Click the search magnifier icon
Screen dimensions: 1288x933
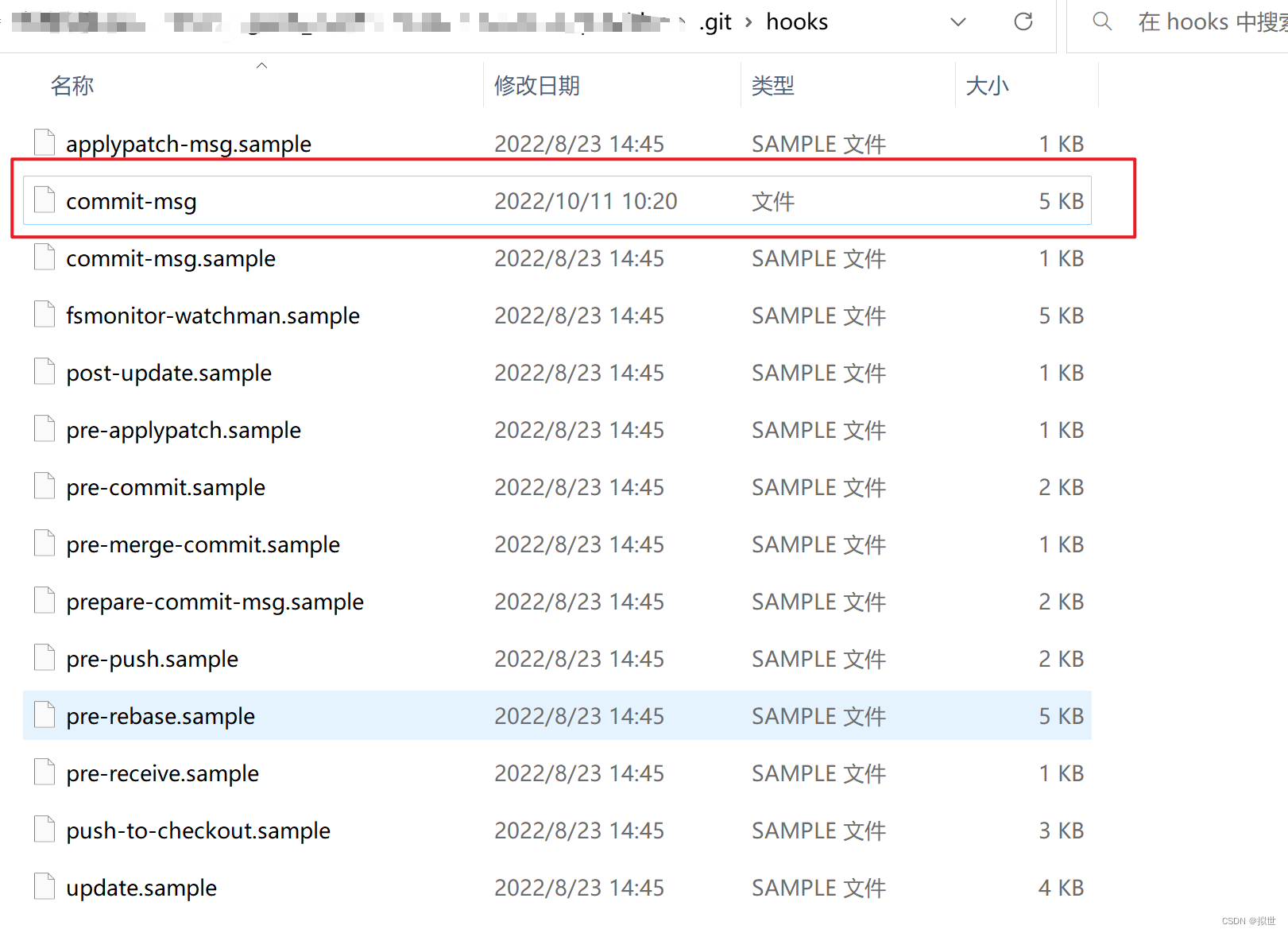[1101, 21]
